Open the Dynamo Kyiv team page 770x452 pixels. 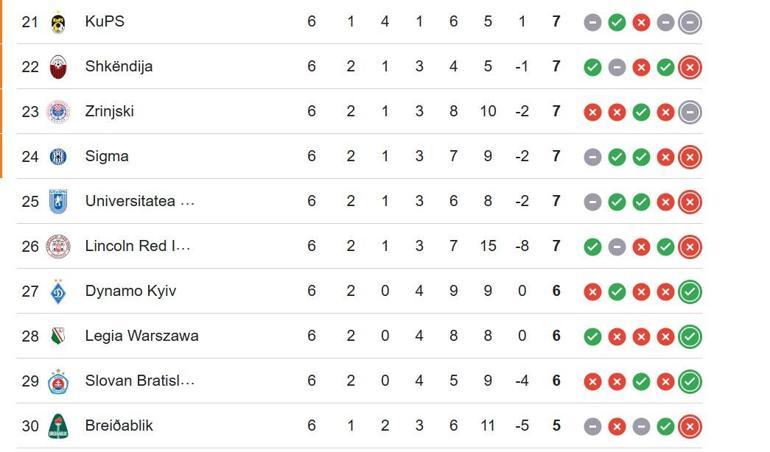(x=130, y=291)
